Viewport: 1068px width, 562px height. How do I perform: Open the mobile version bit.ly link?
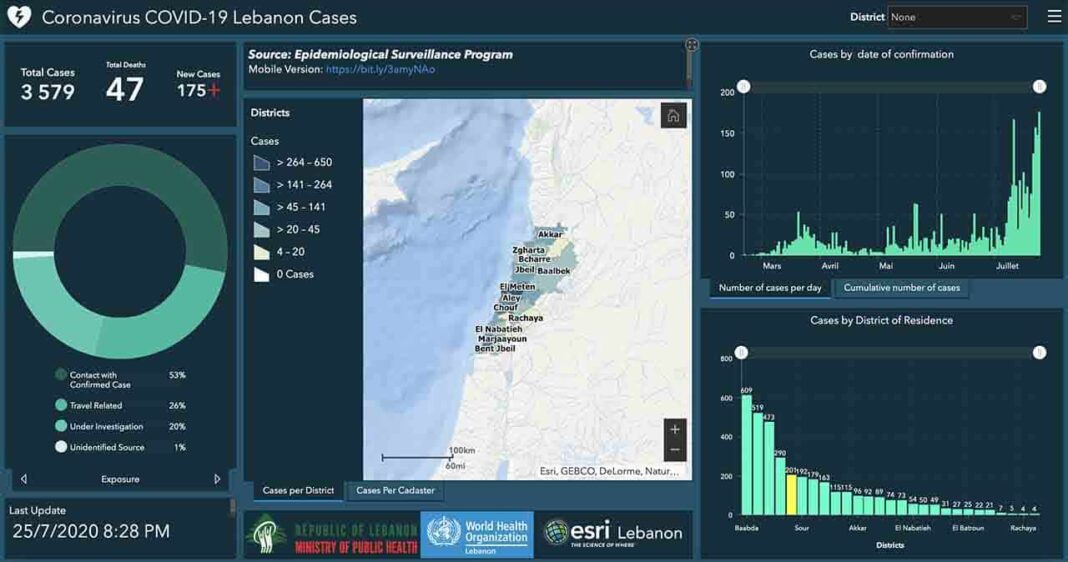point(380,70)
